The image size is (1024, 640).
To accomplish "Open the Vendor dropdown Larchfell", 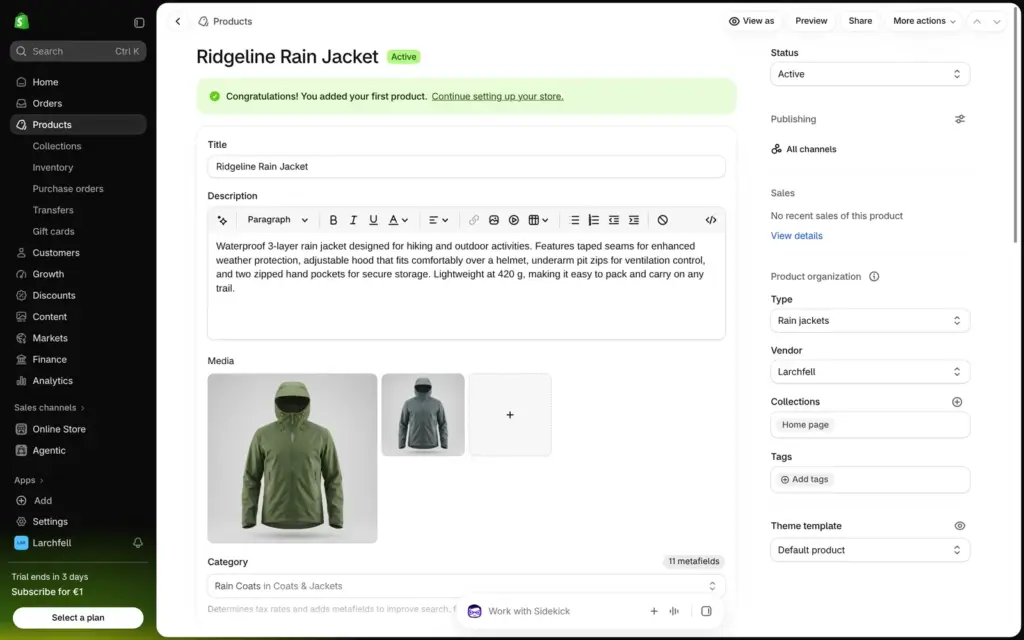I will [x=870, y=372].
